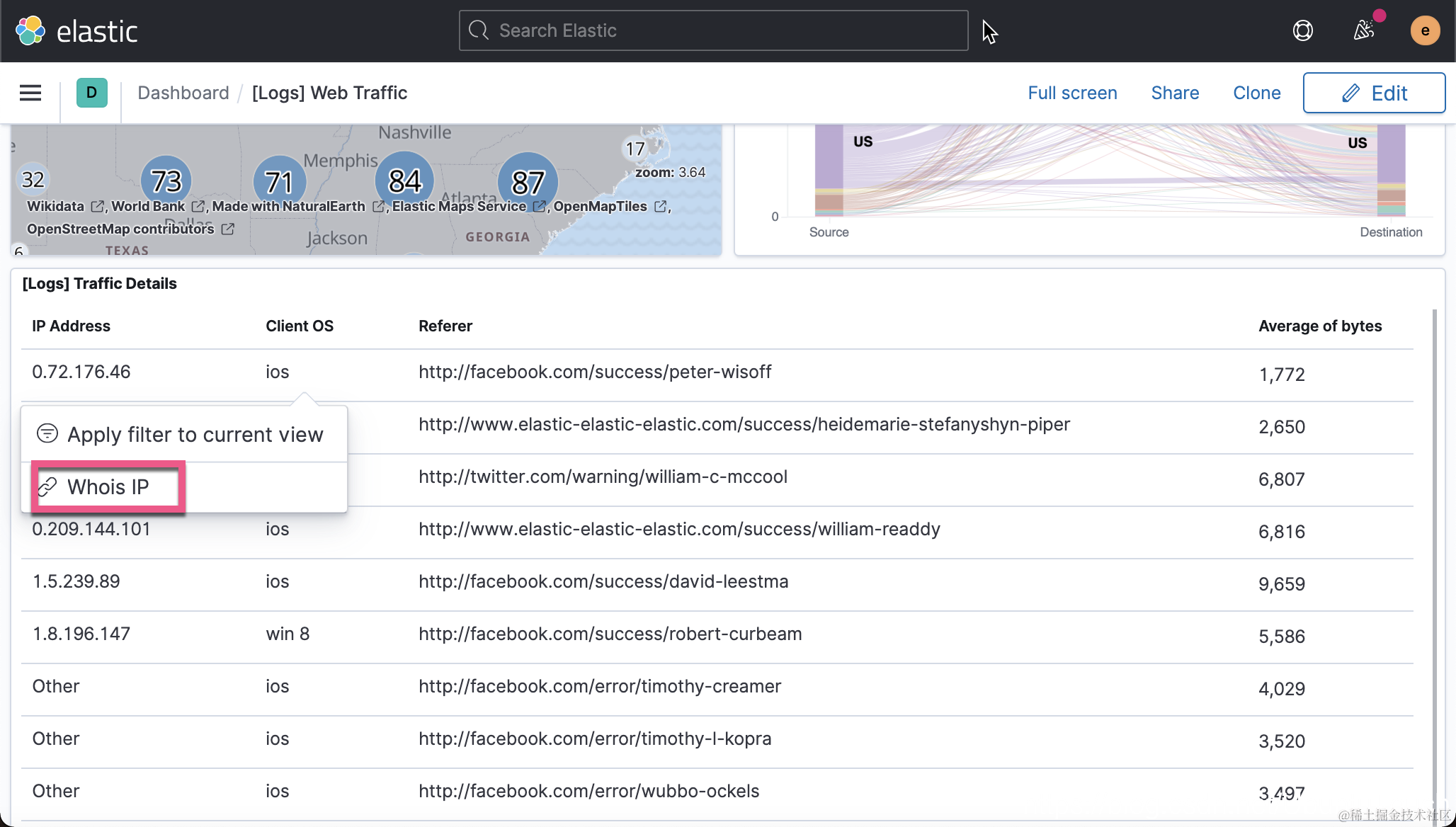This screenshot has width=1456, height=827.
Task: Open the newsfeed celebration icon
Action: [x=1363, y=30]
